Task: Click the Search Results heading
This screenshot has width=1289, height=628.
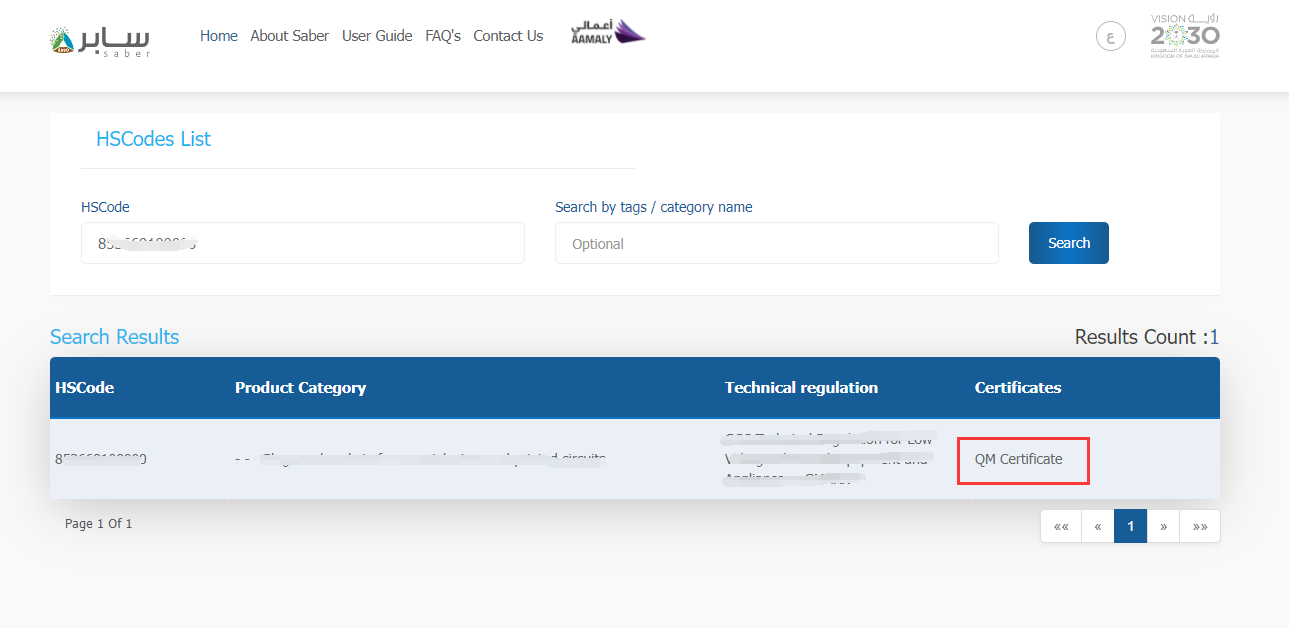Action: [115, 337]
